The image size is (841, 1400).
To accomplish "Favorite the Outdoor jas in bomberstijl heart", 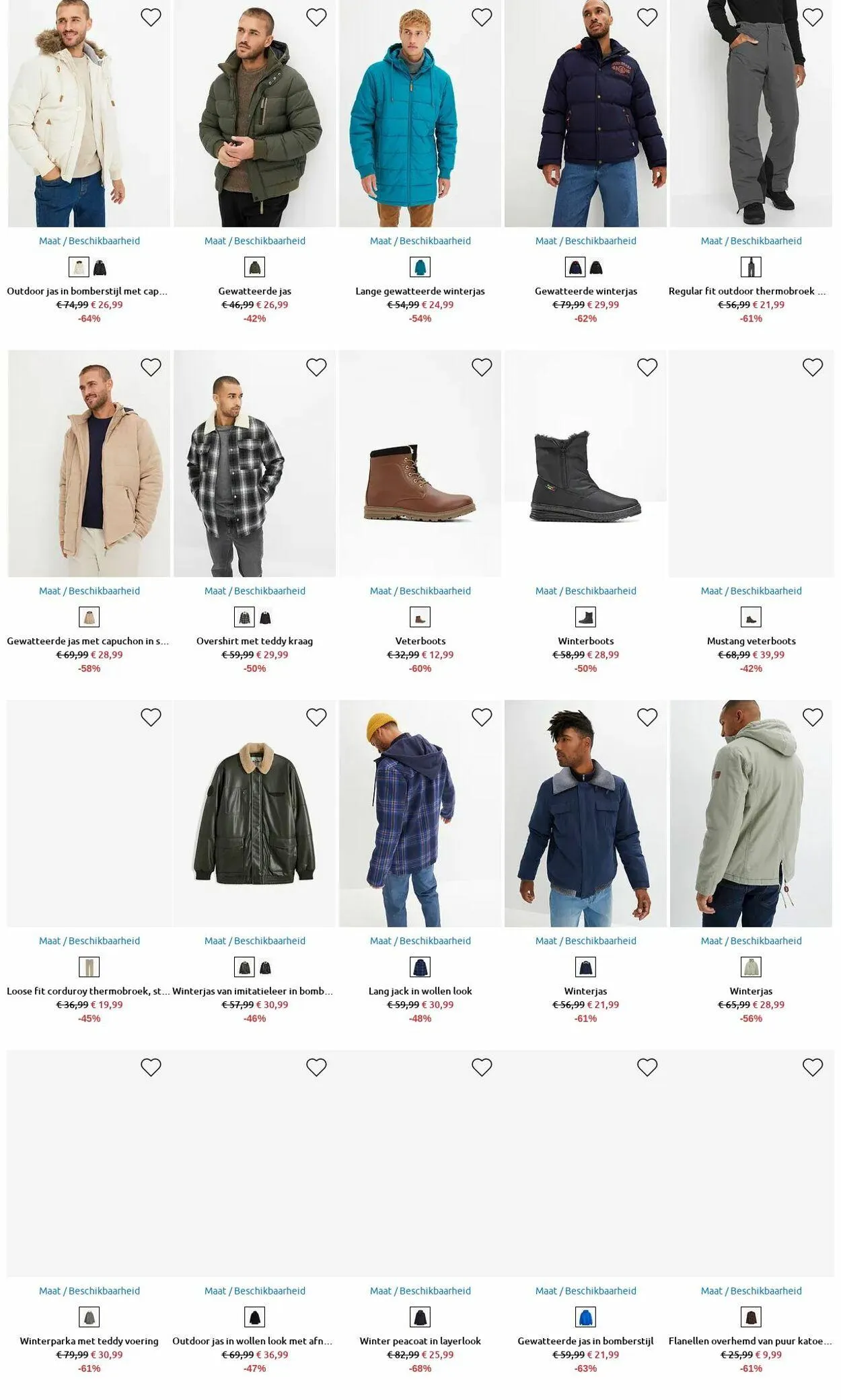I will [151, 17].
